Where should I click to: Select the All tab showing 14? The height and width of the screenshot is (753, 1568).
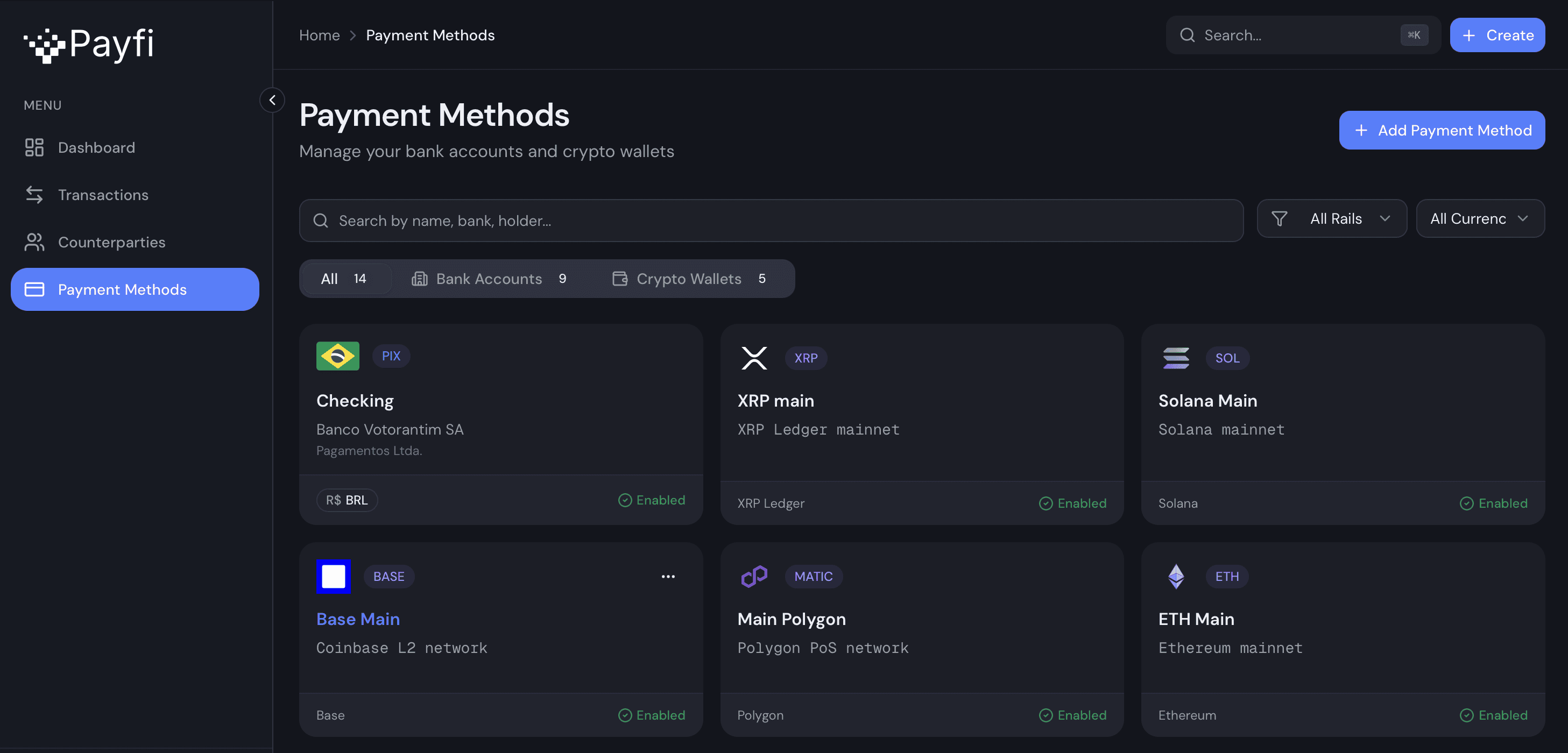(x=344, y=279)
